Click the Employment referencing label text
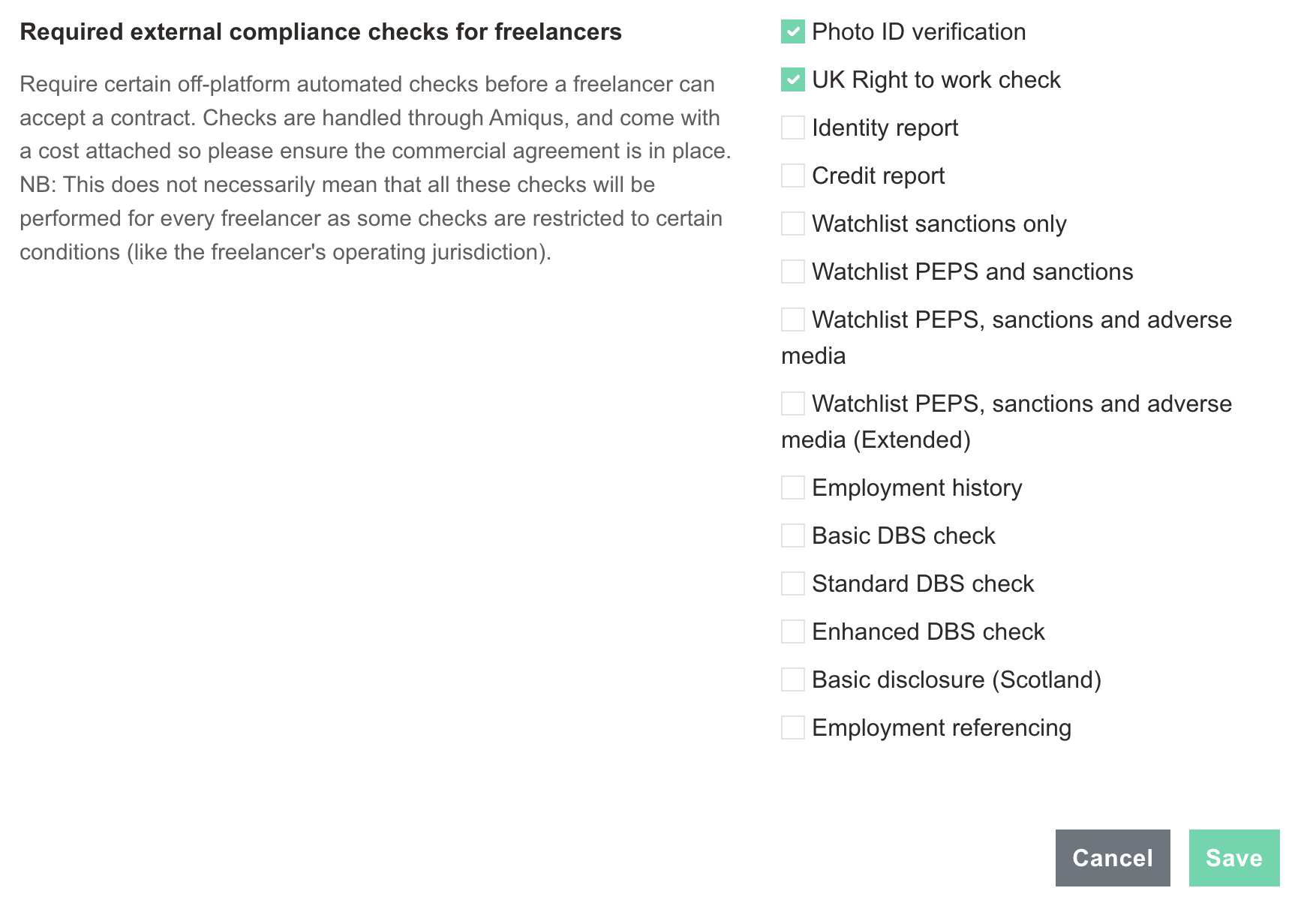The height and width of the screenshot is (924, 1310). [x=942, y=727]
